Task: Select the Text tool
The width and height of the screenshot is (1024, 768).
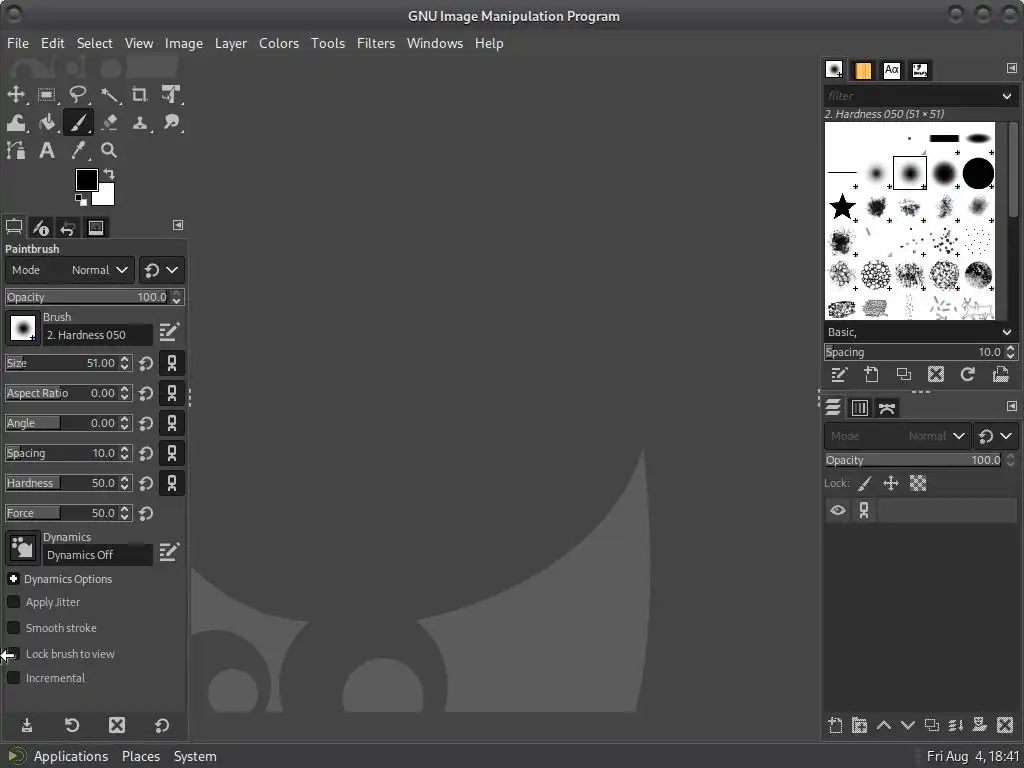Action: pyautogui.click(x=46, y=150)
